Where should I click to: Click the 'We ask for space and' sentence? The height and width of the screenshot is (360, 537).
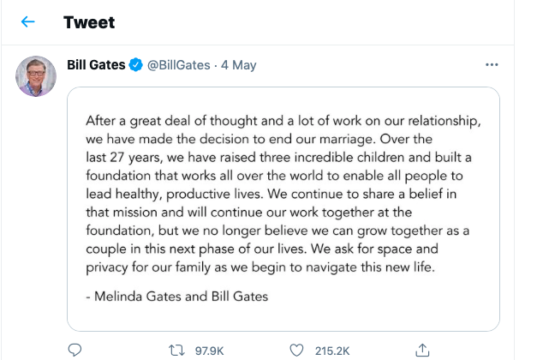point(374,249)
